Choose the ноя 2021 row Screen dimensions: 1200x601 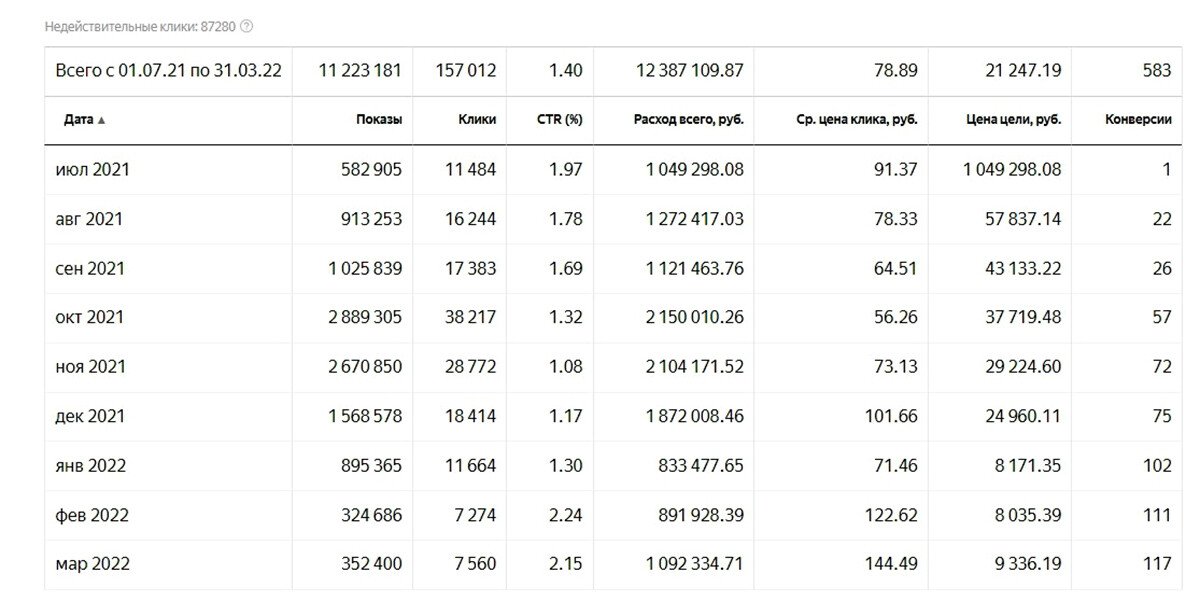click(90, 367)
